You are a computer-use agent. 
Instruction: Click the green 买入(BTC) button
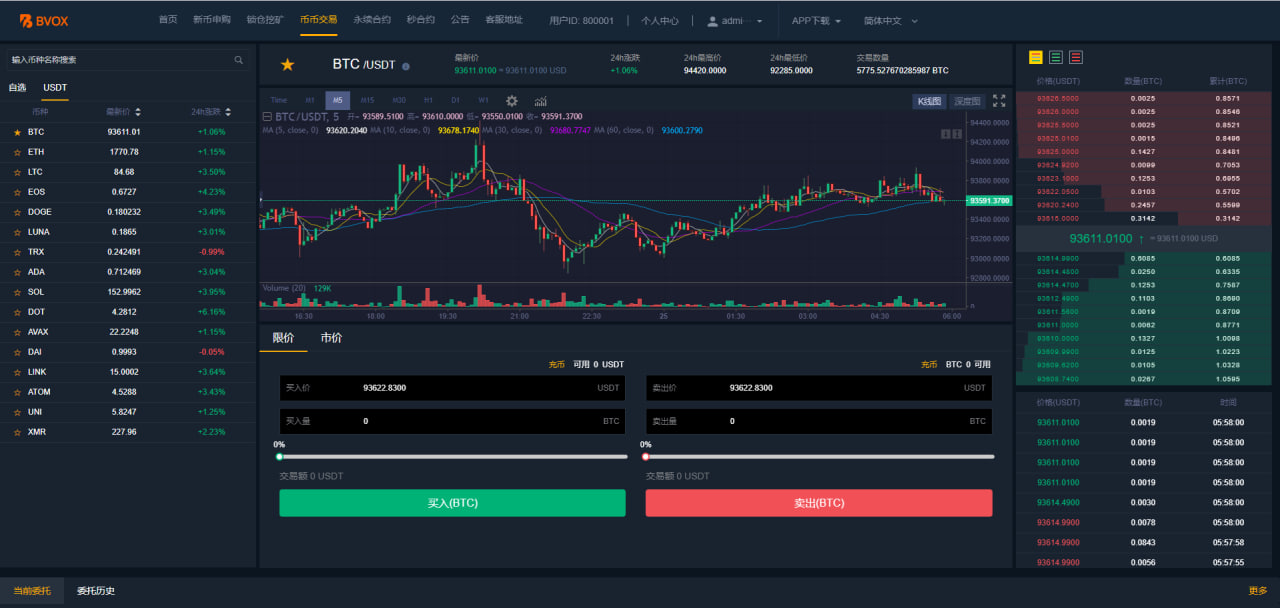[x=452, y=503]
